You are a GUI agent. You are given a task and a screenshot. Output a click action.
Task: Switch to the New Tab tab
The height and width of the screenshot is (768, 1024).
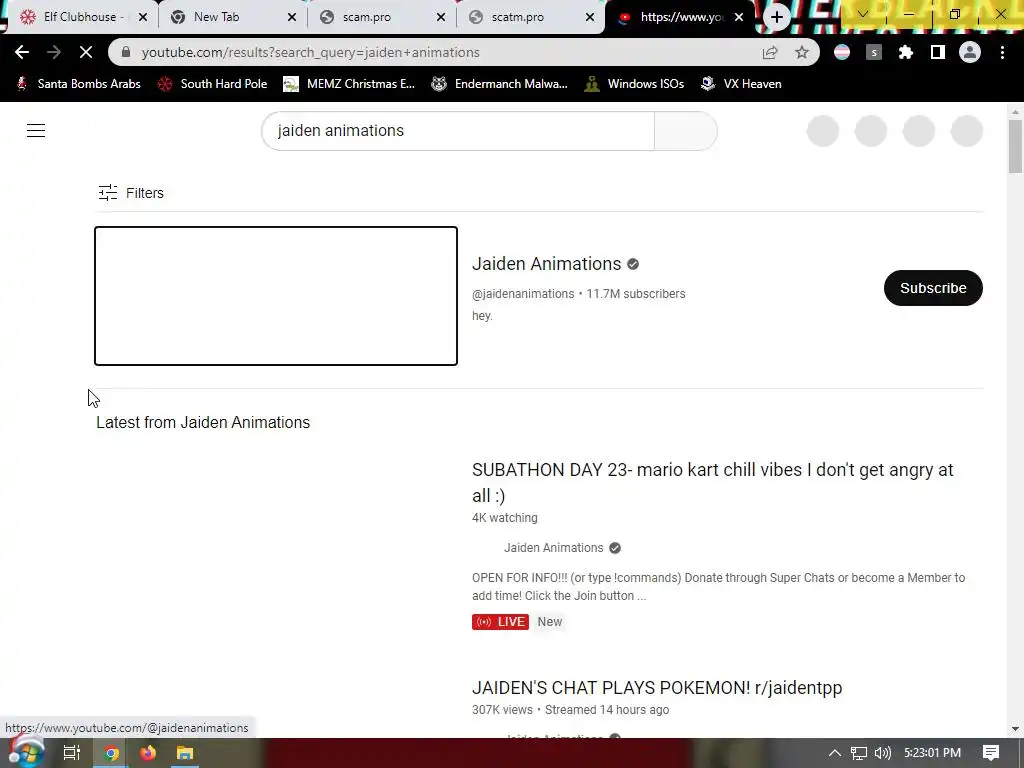(232, 17)
